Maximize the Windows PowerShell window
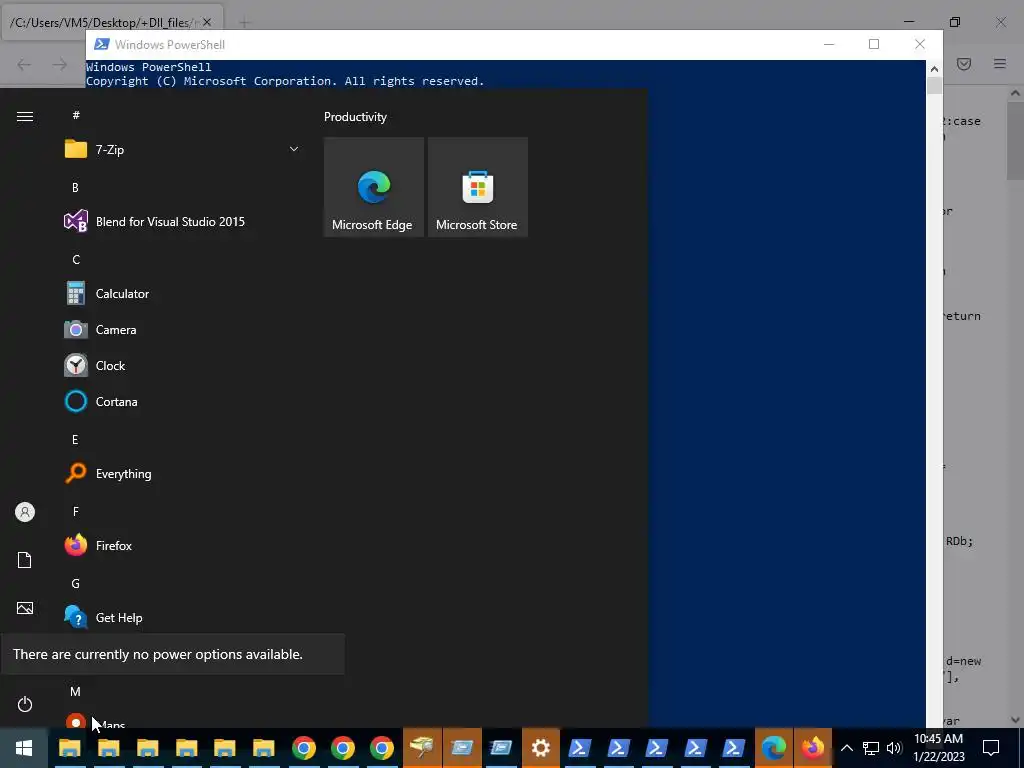Viewport: 1024px width, 768px height. [874, 44]
